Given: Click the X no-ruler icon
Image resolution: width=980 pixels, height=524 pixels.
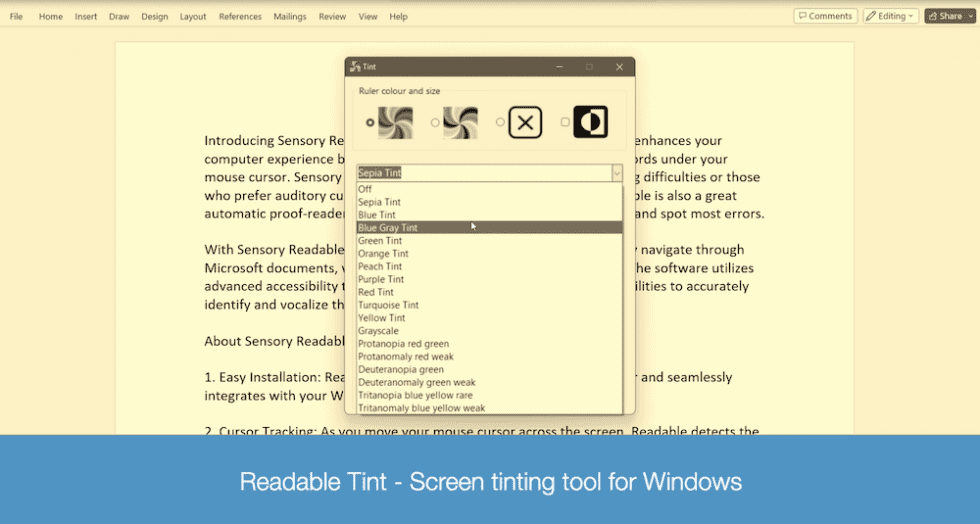Looking at the screenshot, I should (525, 123).
